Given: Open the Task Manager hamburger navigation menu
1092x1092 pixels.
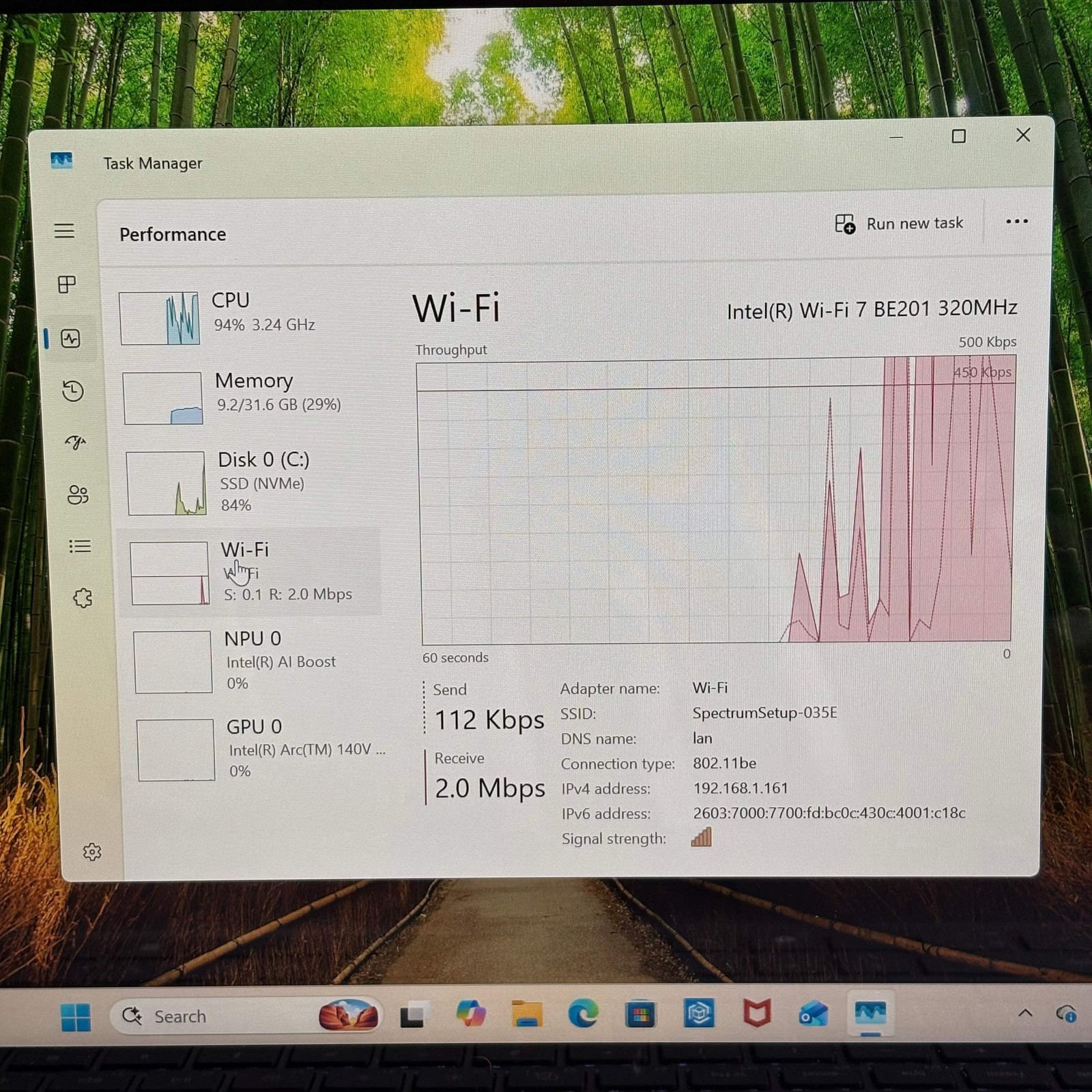Looking at the screenshot, I should coord(64,231).
